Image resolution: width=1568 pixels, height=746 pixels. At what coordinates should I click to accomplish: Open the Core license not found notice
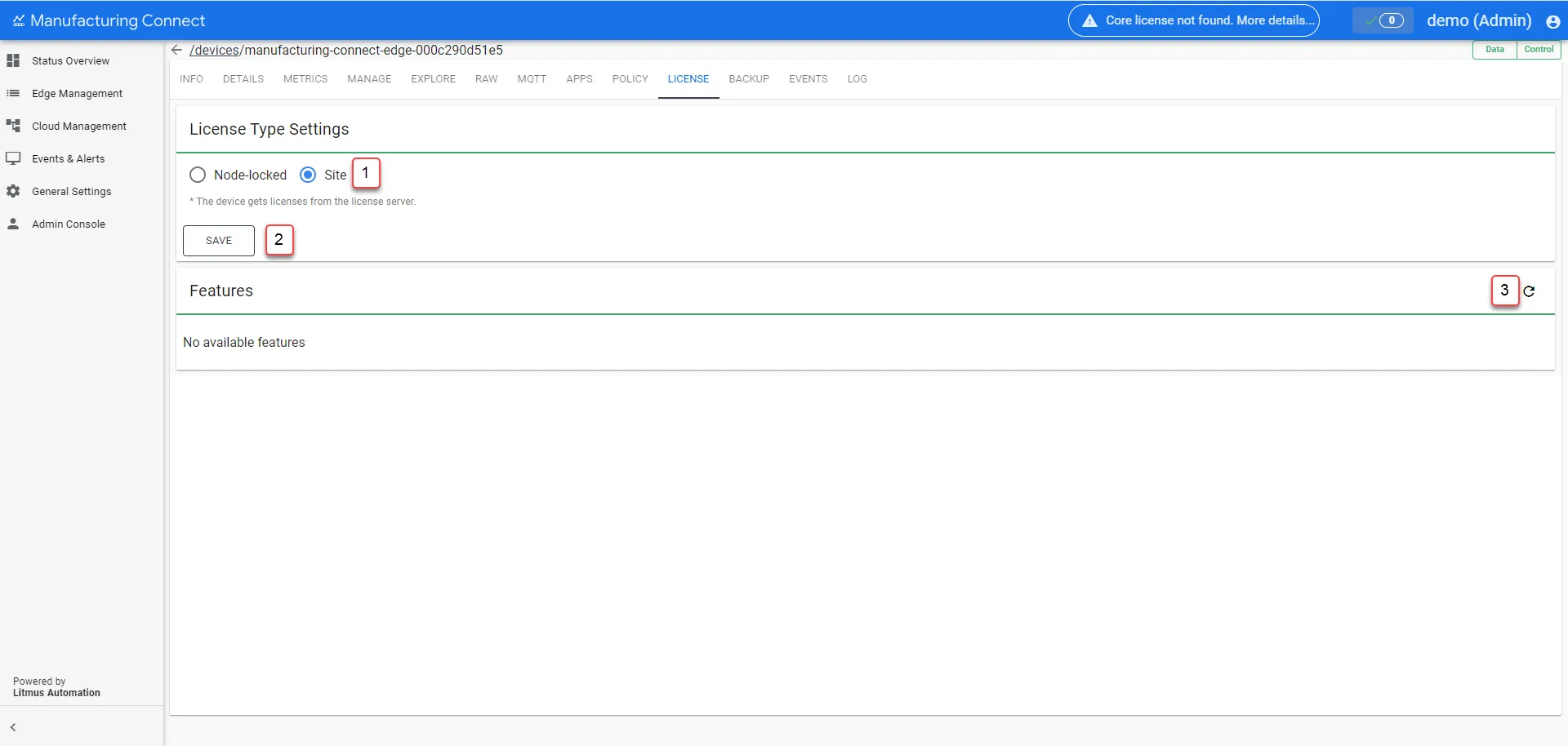(1193, 20)
